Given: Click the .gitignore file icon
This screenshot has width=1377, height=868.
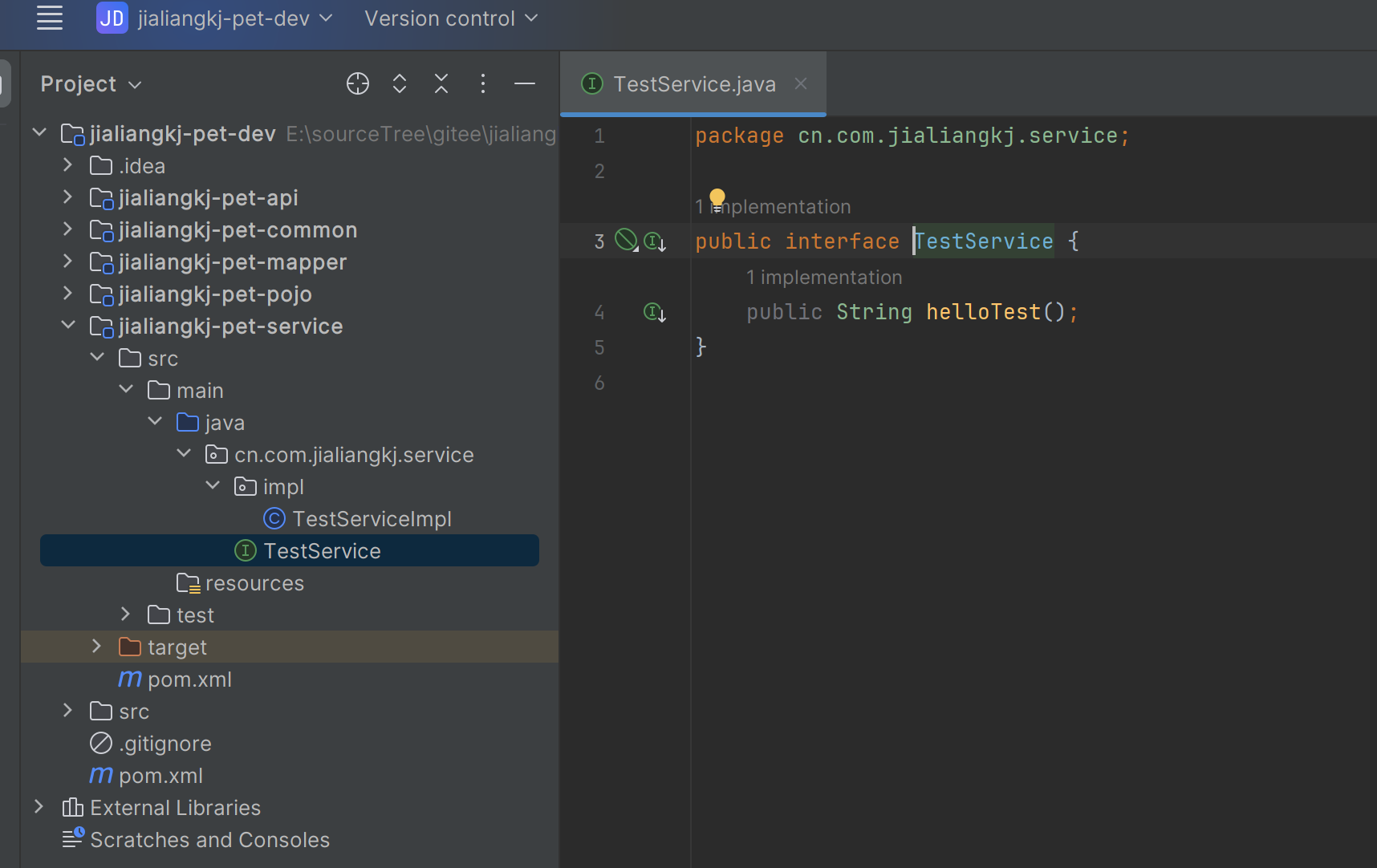Looking at the screenshot, I should [101, 743].
